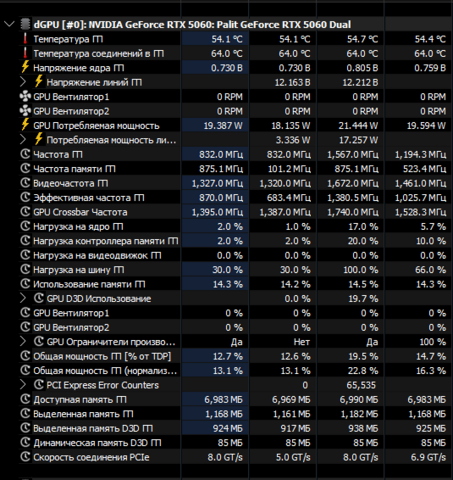The width and height of the screenshot is (453, 480).
Task: Collapse the dGPU RTX 5060 sensor group
Action: (x=9, y=24)
